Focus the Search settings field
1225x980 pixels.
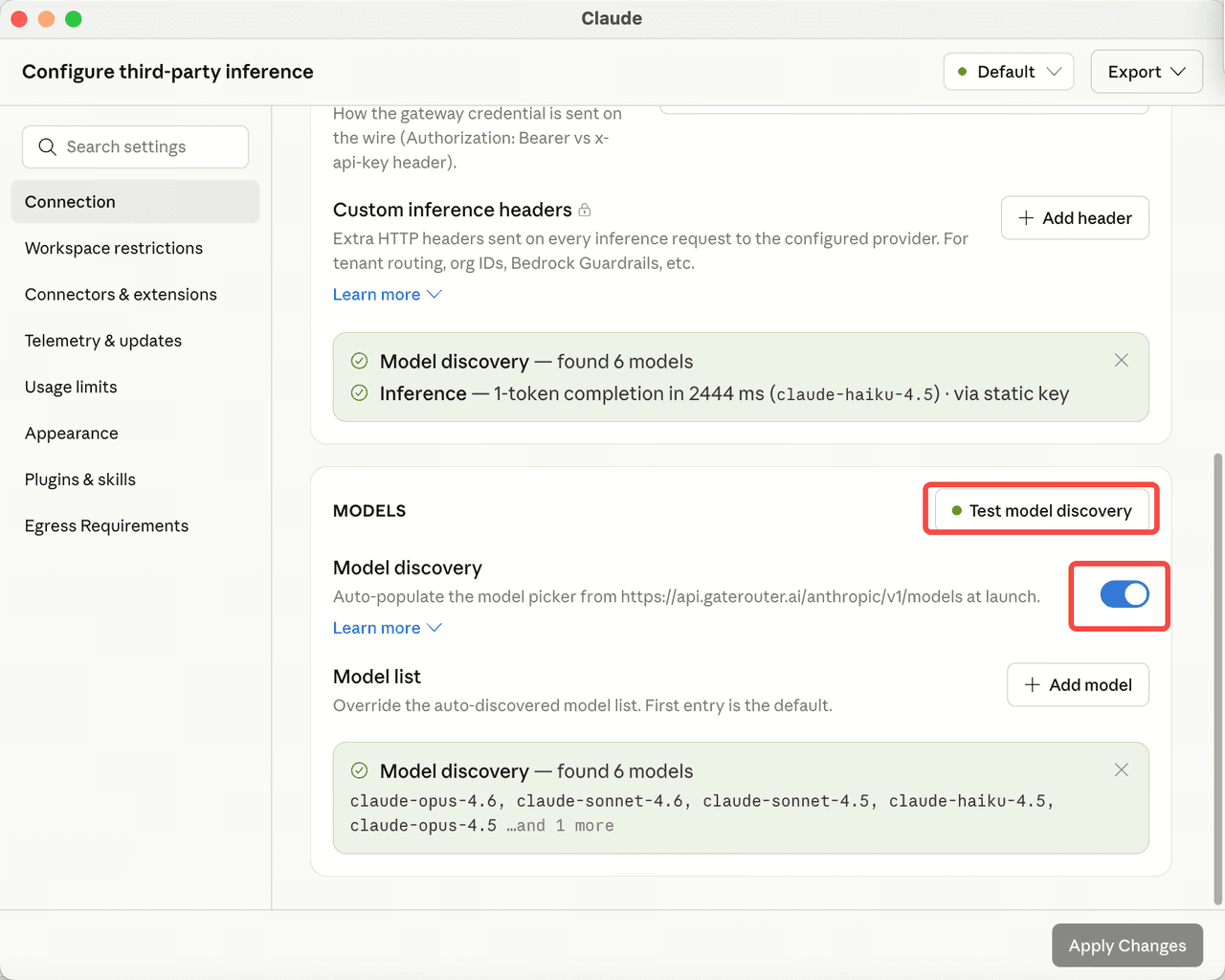tap(135, 146)
